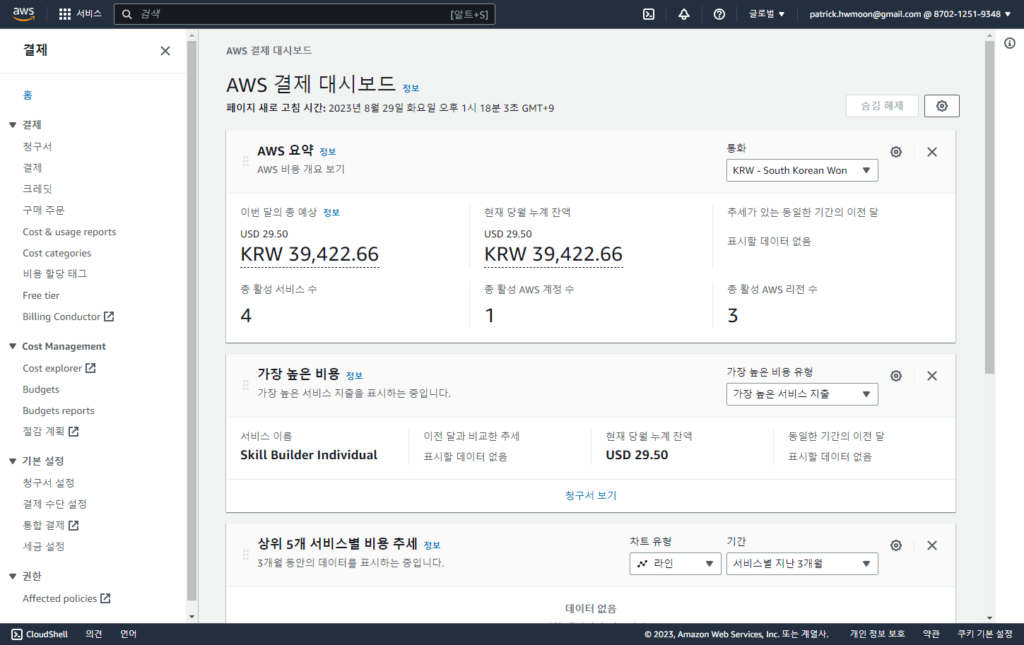Open chart type 라인 dropdown

675,563
